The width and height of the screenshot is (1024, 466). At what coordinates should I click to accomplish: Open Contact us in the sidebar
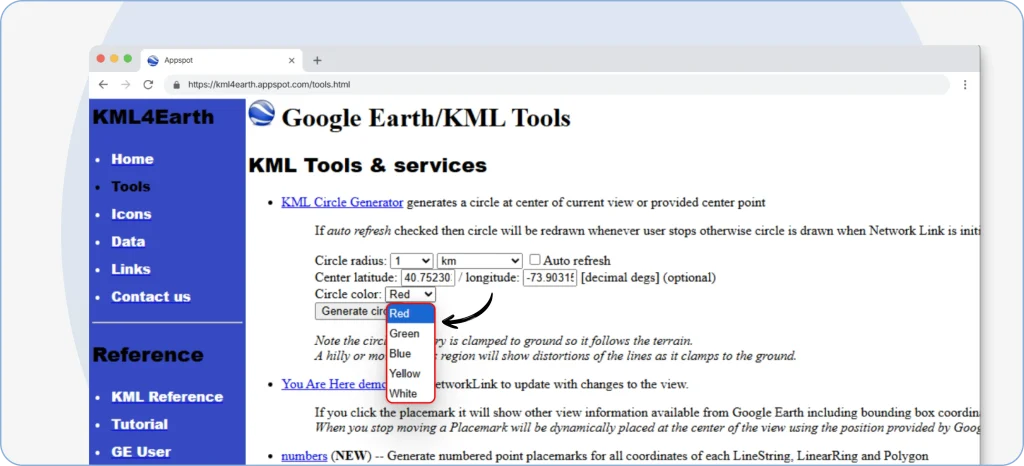tap(151, 296)
